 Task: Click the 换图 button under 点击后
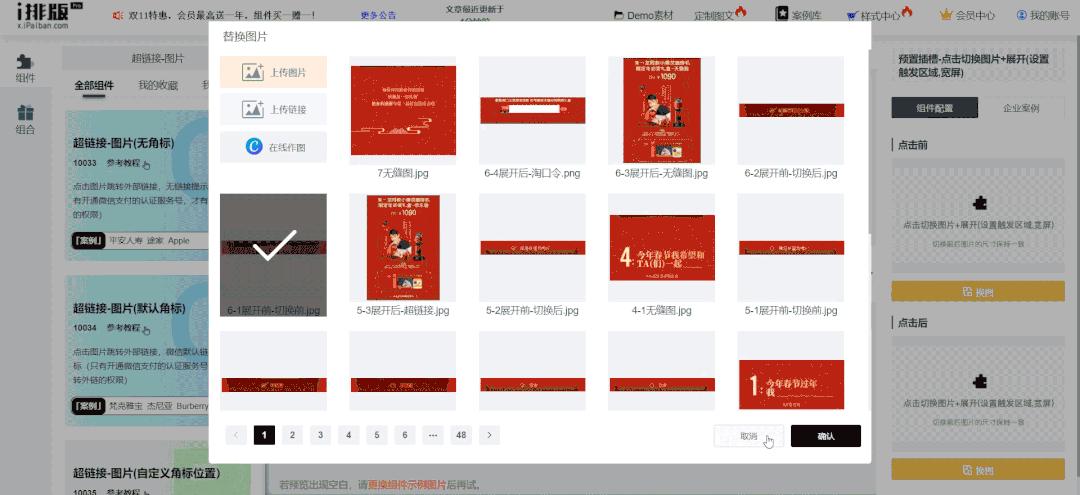tap(978, 470)
